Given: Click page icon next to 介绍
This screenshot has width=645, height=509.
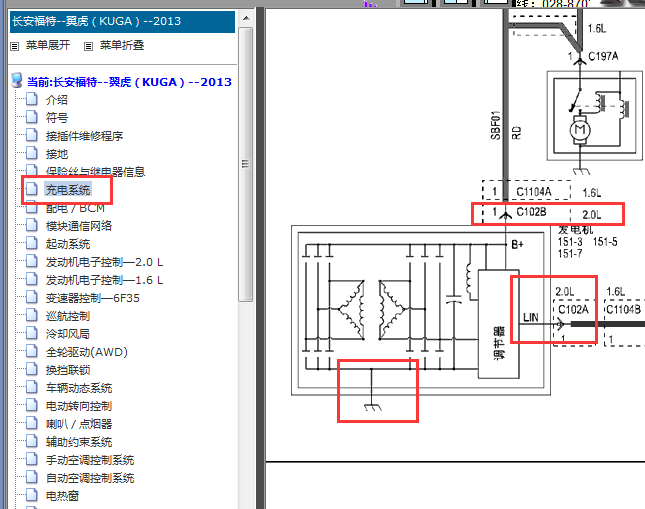Looking at the screenshot, I should click(x=32, y=99).
